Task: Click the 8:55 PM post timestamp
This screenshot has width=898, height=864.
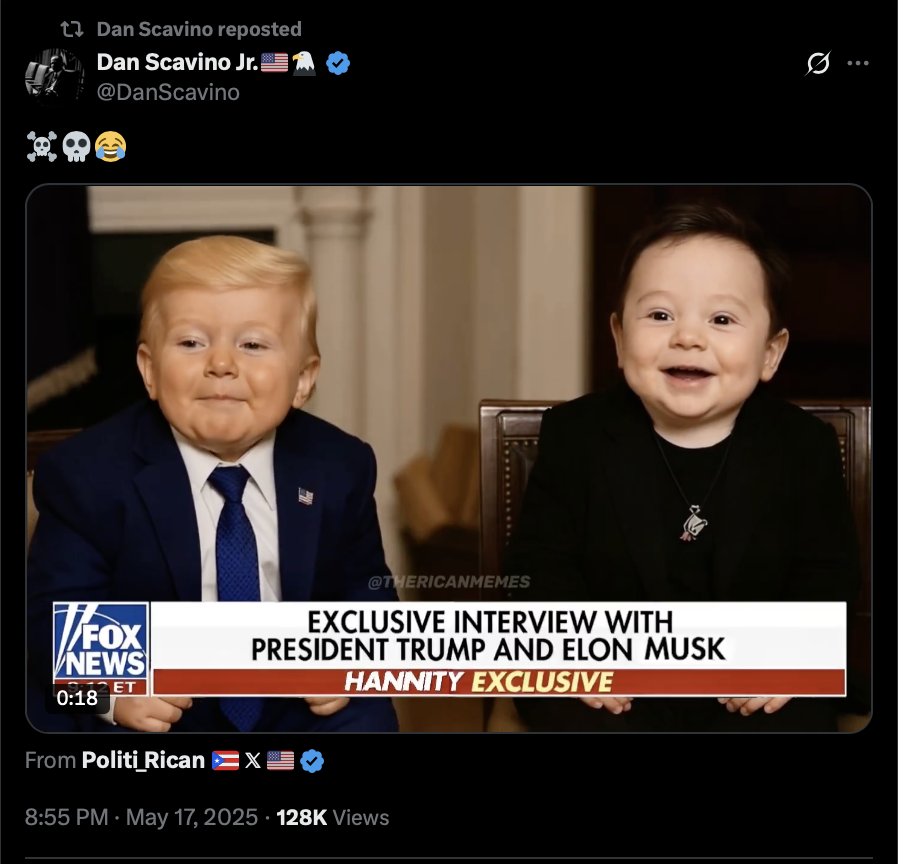Action: pyautogui.click(x=66, y=817)
